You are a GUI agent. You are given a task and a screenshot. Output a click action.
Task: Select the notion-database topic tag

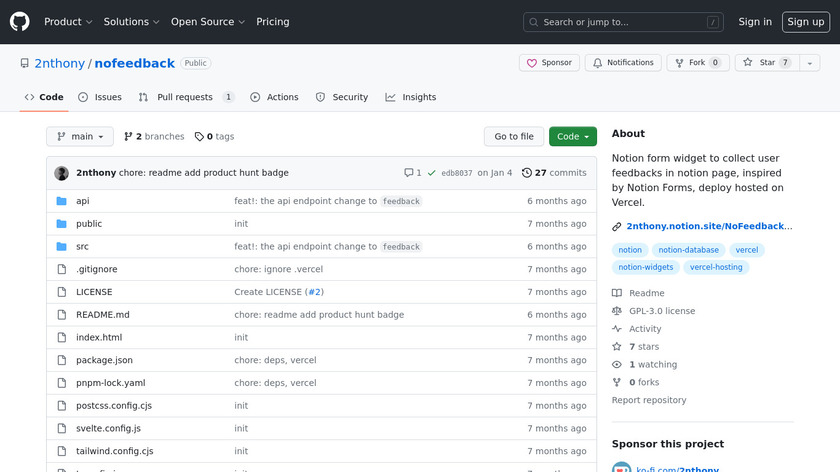tap(689, 250)
